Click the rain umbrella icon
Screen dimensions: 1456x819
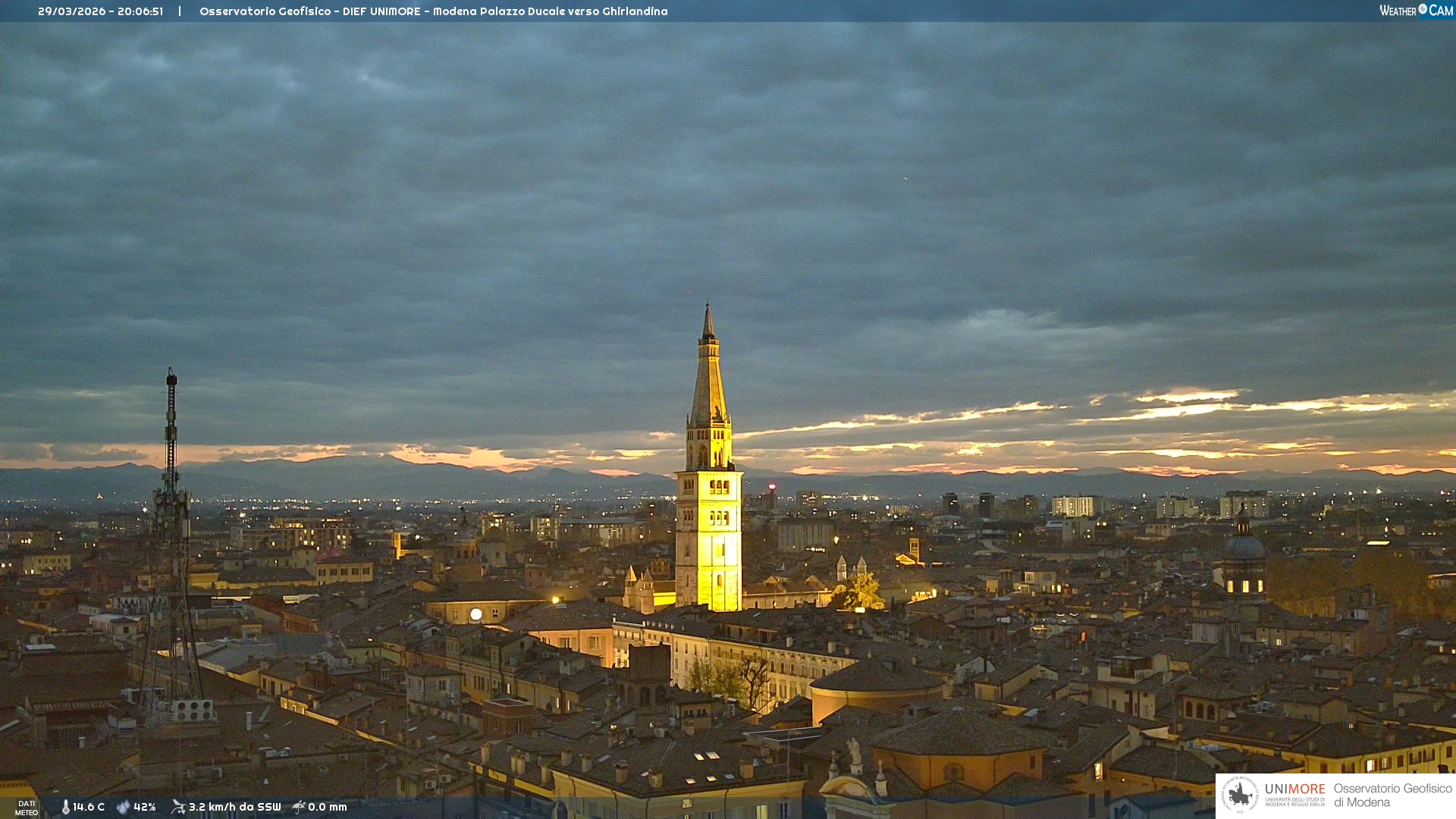[299, 807]
